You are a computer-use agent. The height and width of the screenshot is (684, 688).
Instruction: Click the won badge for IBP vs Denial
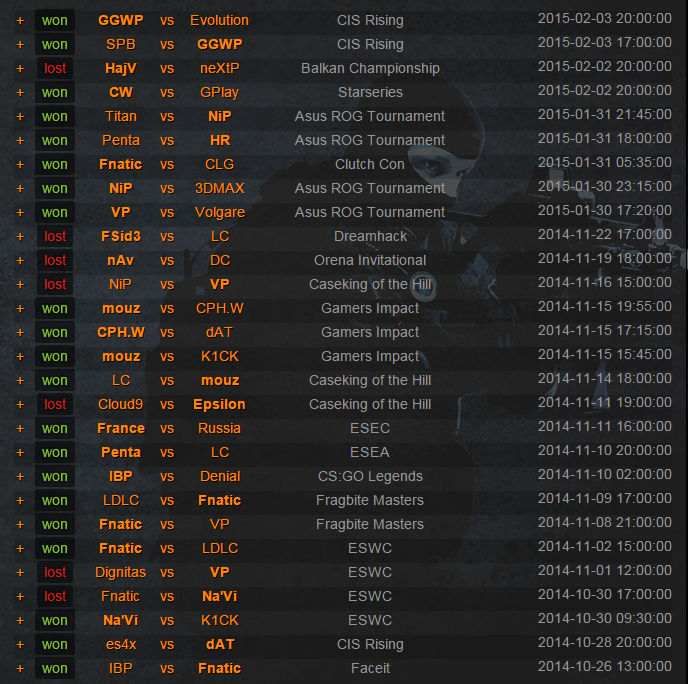coord(55,476)
